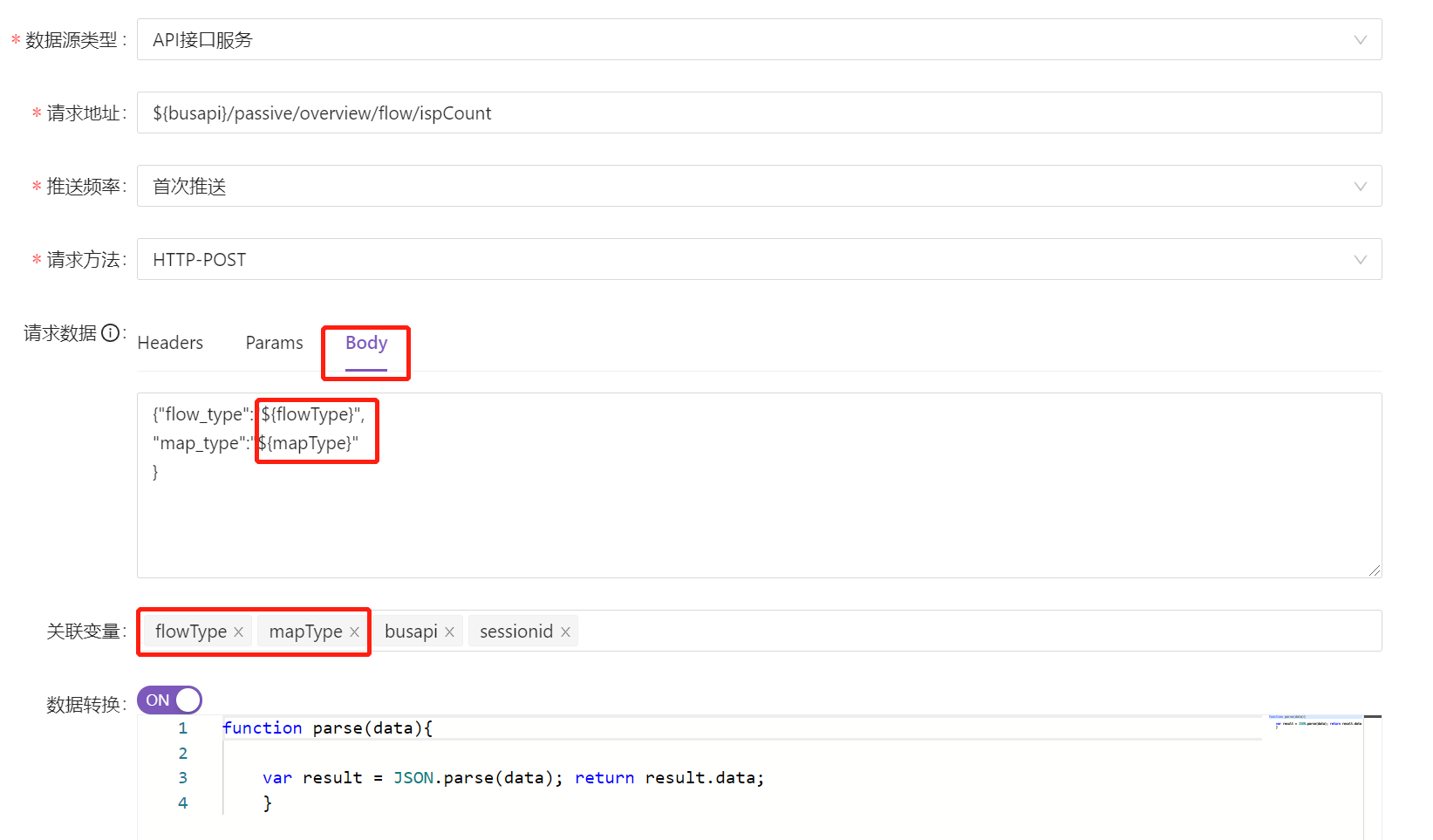The image size is (1433, 840).
Task: Click the textarea resize handle corner
Action: [1375, 570]
